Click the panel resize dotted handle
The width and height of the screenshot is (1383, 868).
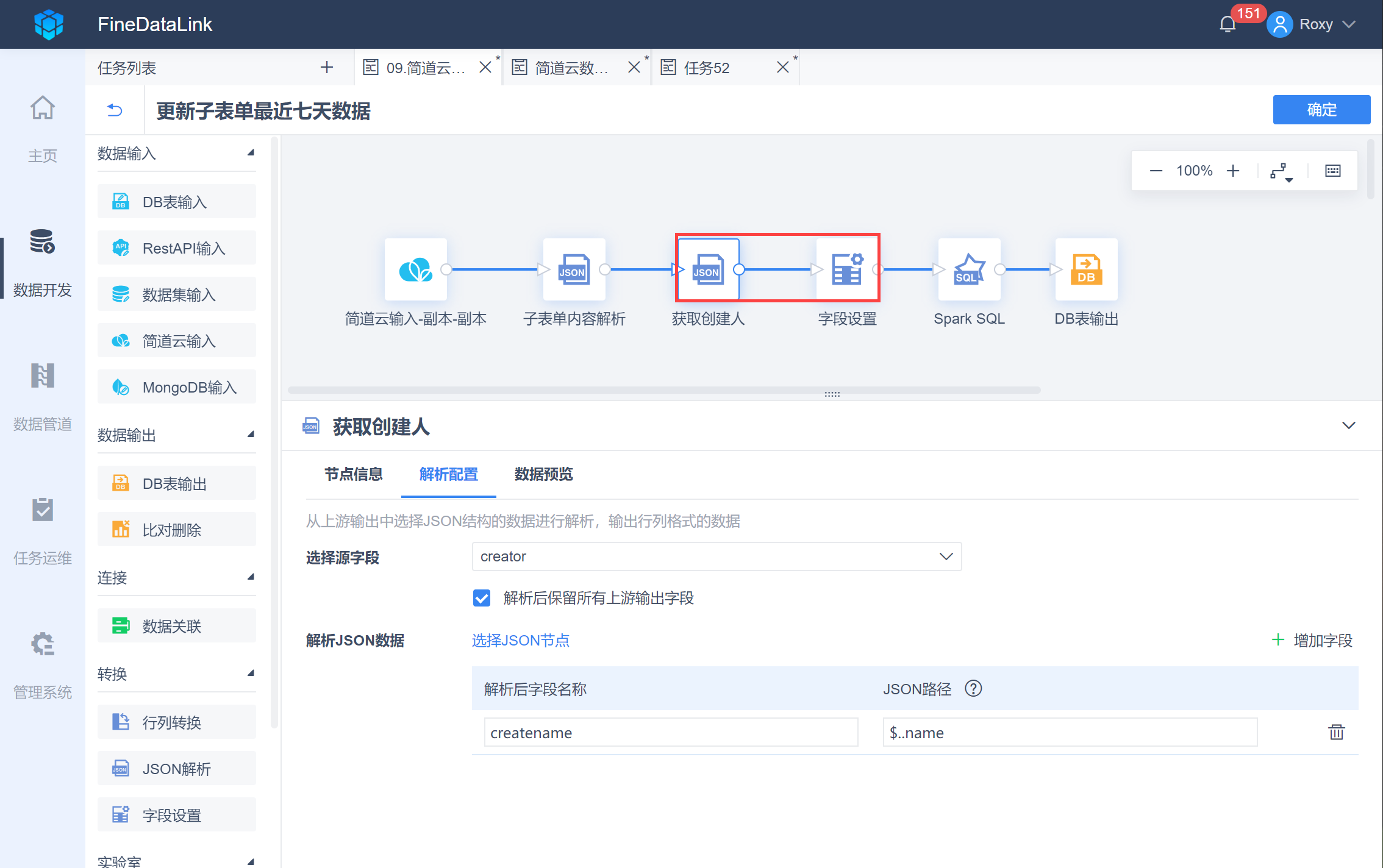(832, 394)
